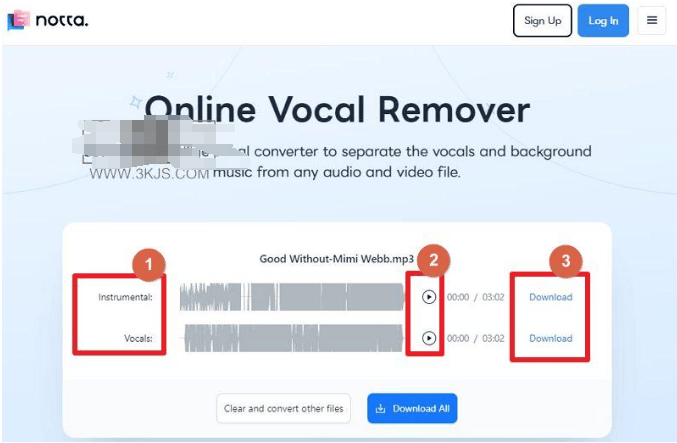
Task: Play the Instrumental track
Action: [429, 297]
